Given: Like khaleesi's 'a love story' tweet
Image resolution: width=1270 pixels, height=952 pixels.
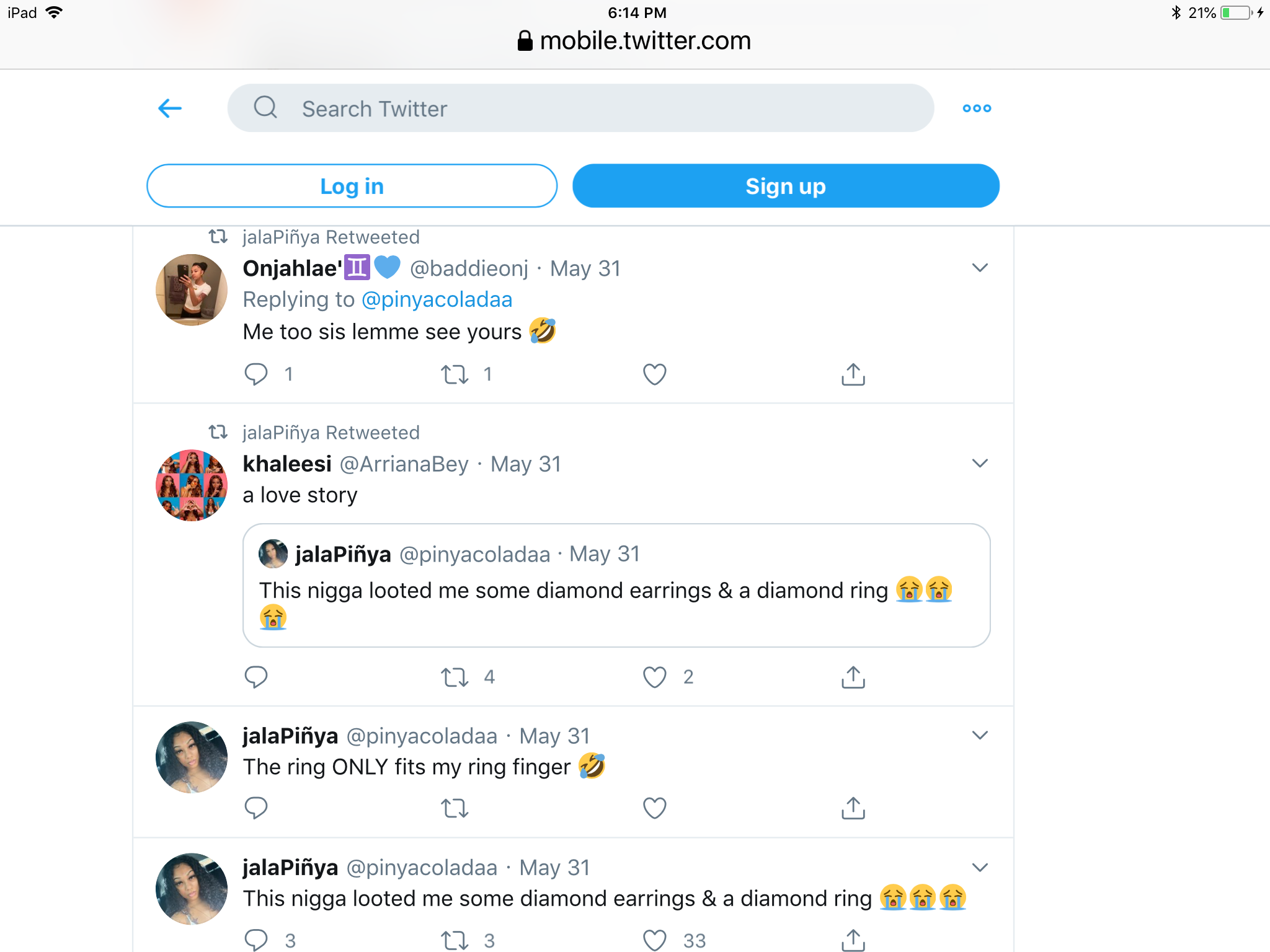Looking at the screenshot, I should [654, 677].
